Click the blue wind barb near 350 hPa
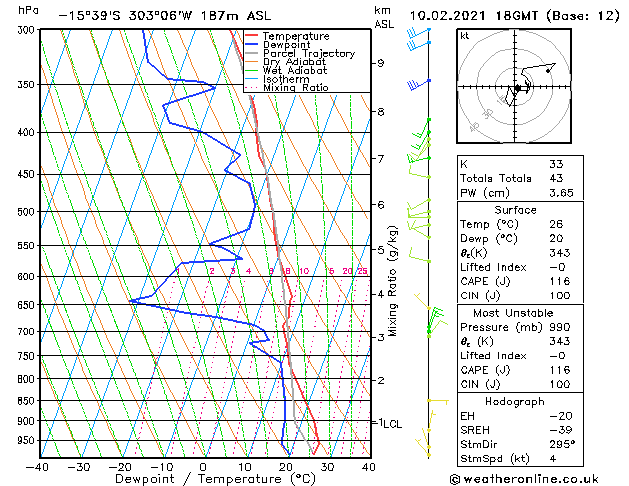629x486 pixels. point(419,84)
